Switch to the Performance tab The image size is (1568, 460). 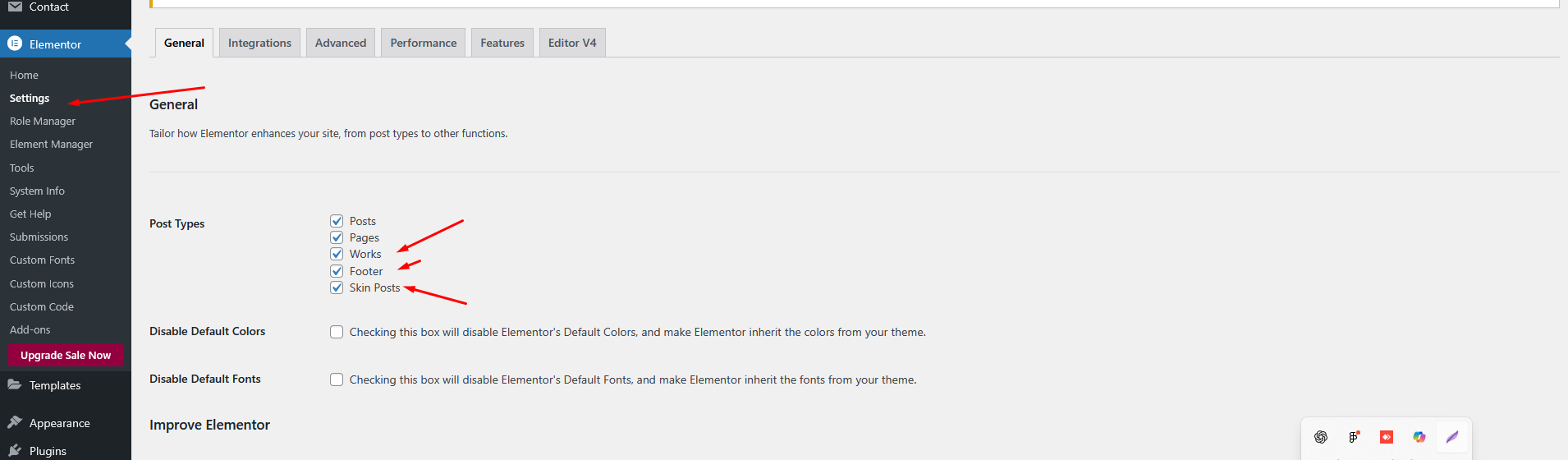click(424, 43)
